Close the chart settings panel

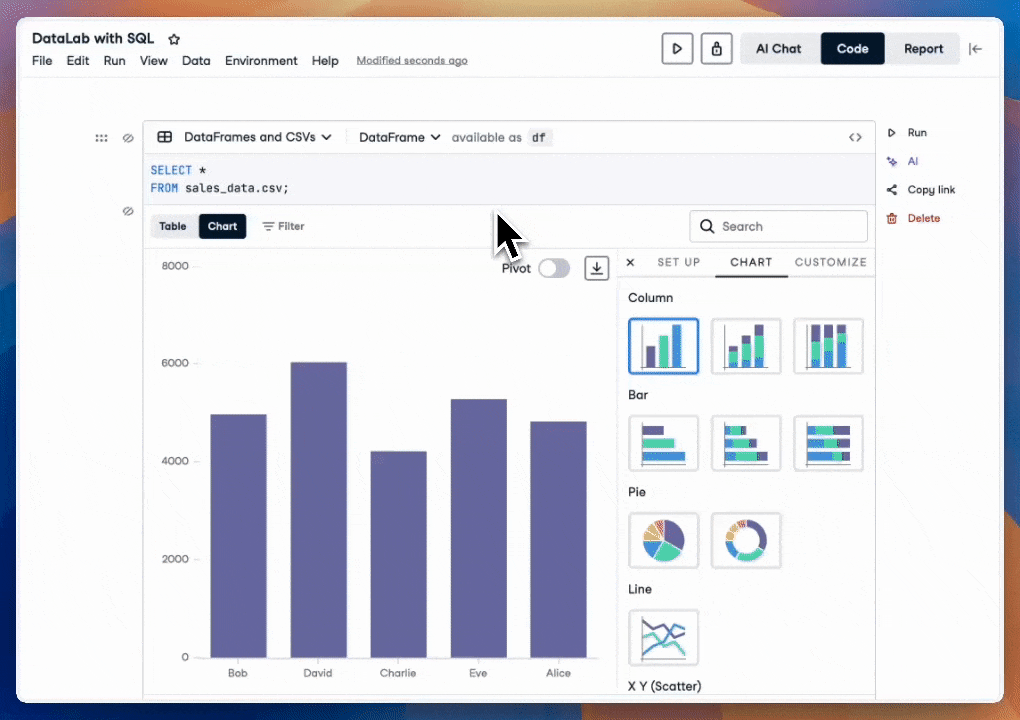pos(630,262)
